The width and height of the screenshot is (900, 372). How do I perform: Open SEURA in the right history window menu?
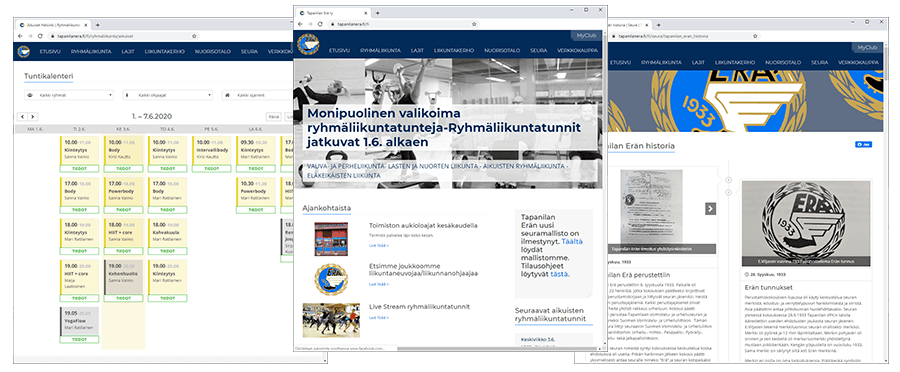click(x=820, y=62)
